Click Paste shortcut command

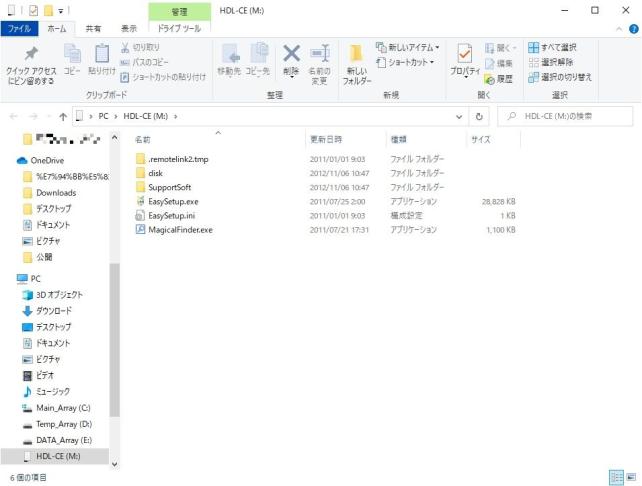(x=163, y=77)
